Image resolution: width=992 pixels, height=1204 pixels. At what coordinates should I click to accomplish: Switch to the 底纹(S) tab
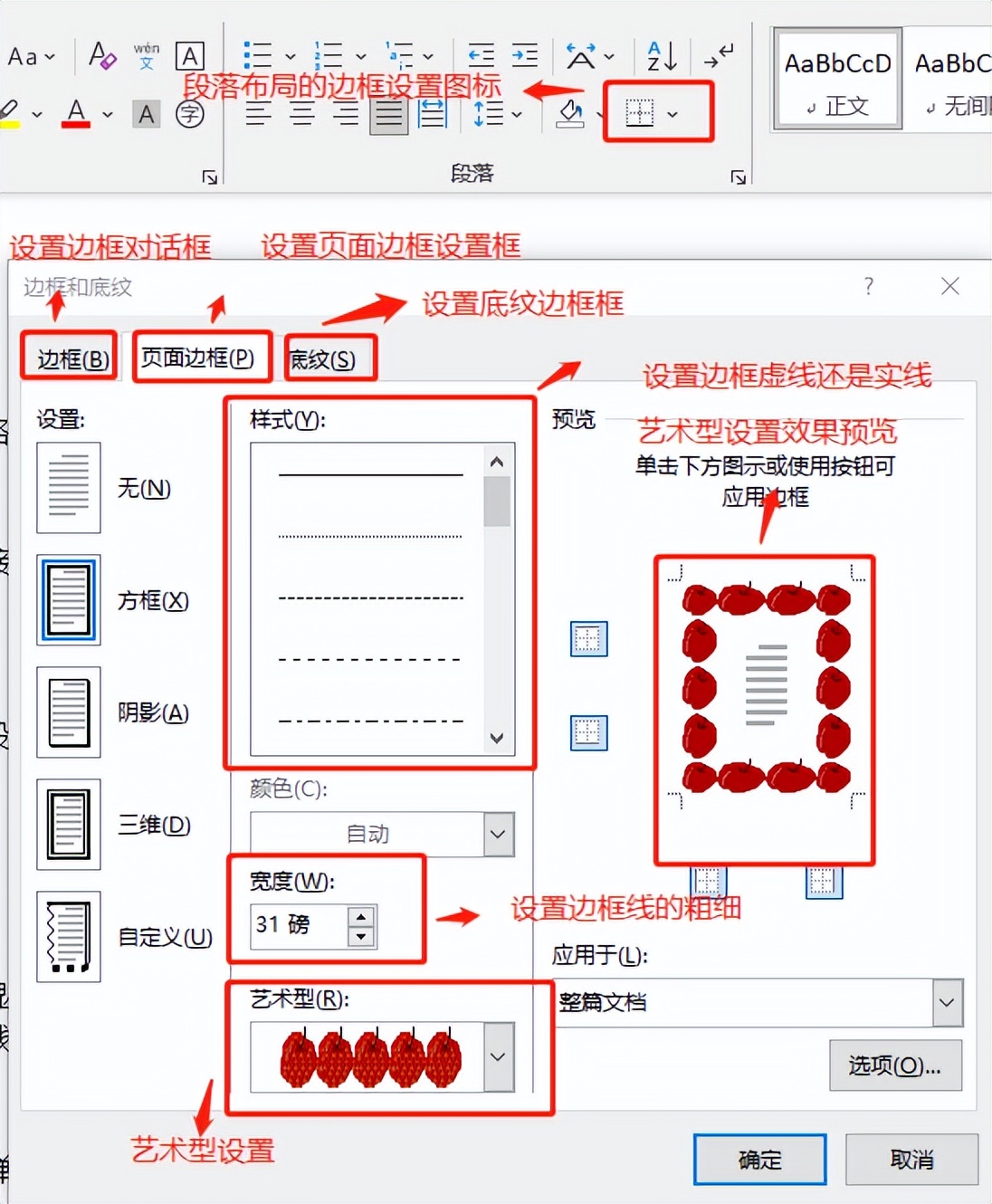pyautogui.click(x=323, y=359)
